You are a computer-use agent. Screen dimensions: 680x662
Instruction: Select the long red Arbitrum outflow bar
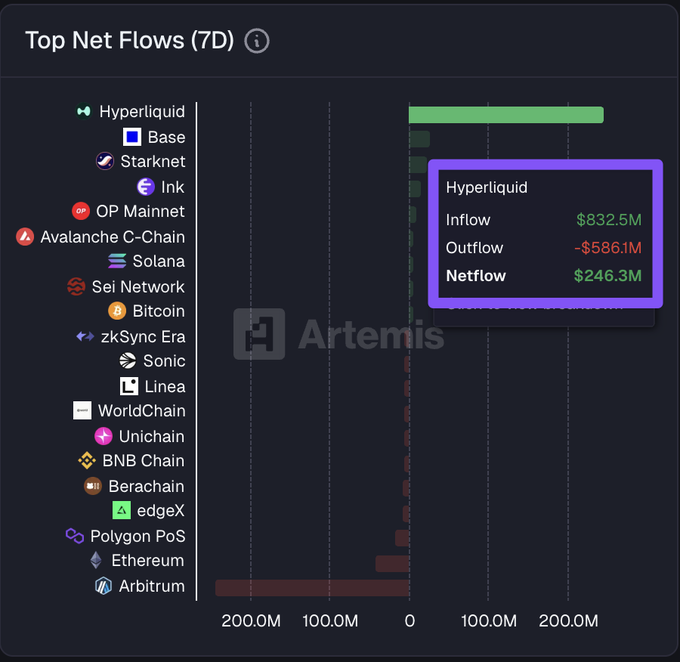coord(312,588)
